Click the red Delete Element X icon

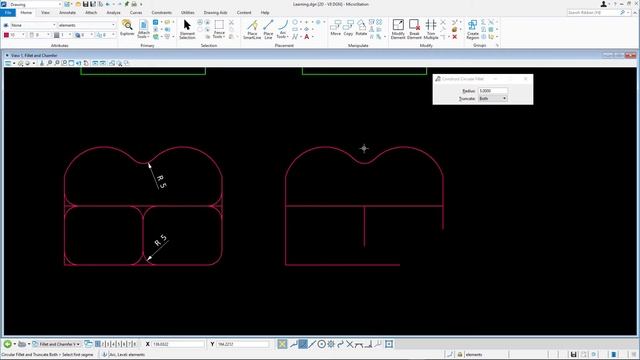coord(455,37)
